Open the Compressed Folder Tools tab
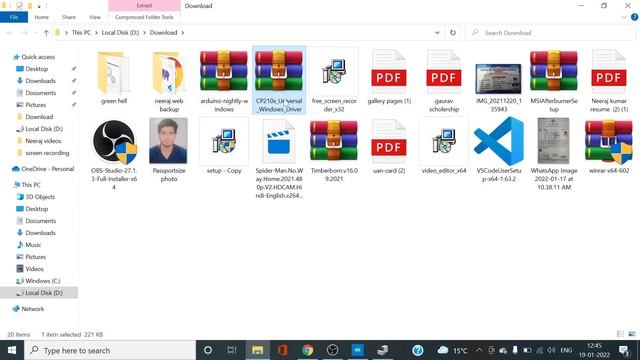Image resolution: width=640 pixels, height=360 pixels. 144,17
